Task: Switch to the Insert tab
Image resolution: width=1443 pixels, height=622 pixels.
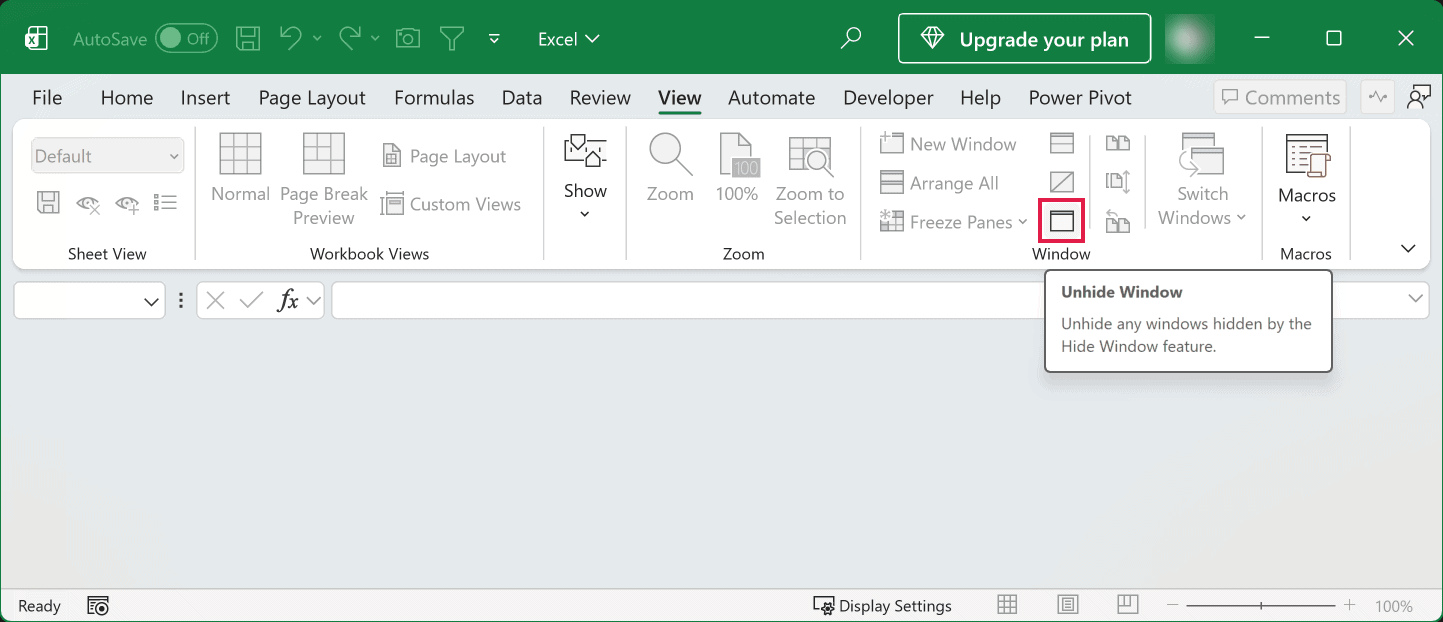Action: 205,97
